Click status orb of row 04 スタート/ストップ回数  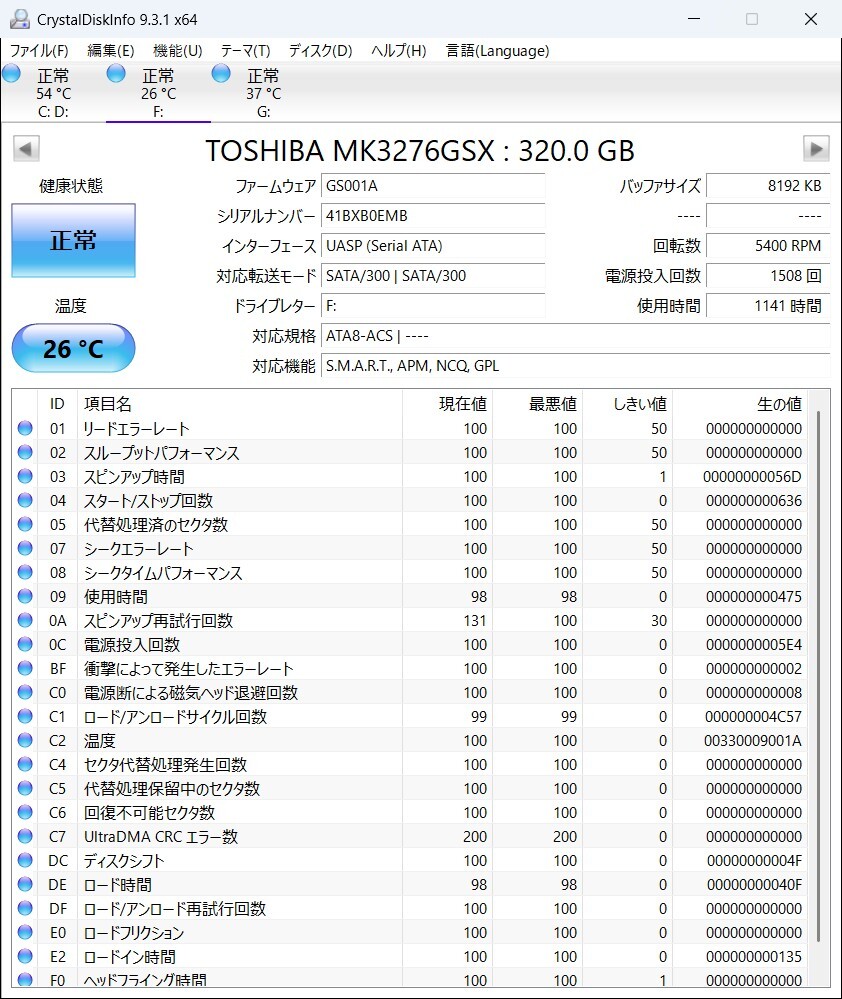point(25,500)
